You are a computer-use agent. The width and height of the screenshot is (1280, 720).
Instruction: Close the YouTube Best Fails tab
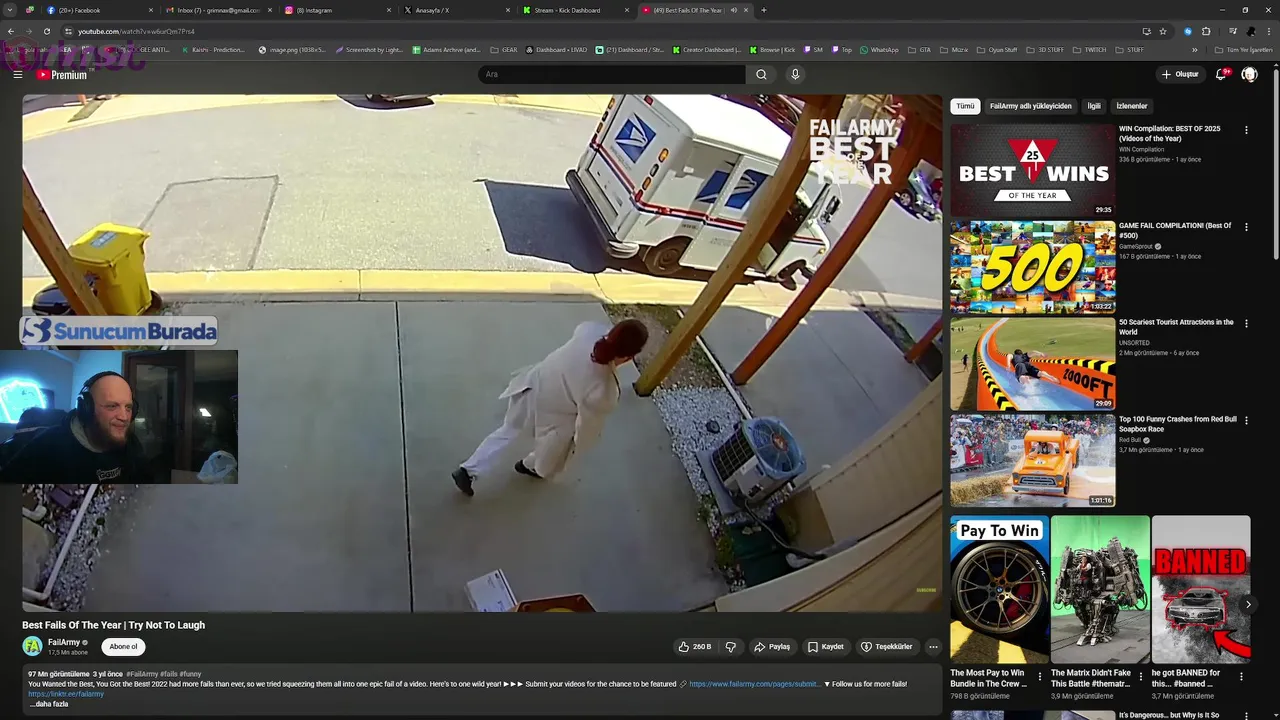pyautogui.click(x=746, y=10)
